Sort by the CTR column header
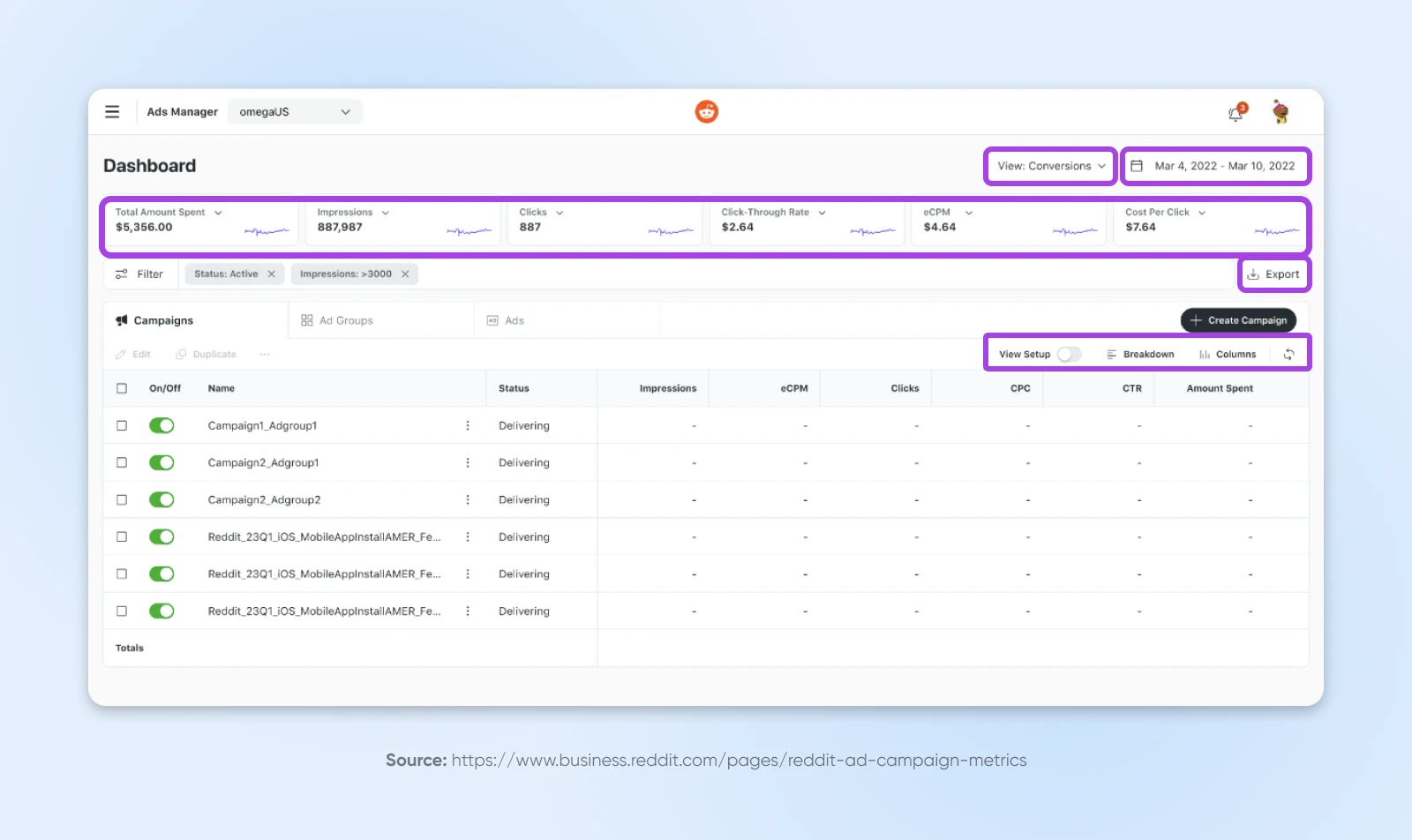The height and width of the screenshot is (840, 1412). point(1132,389)
